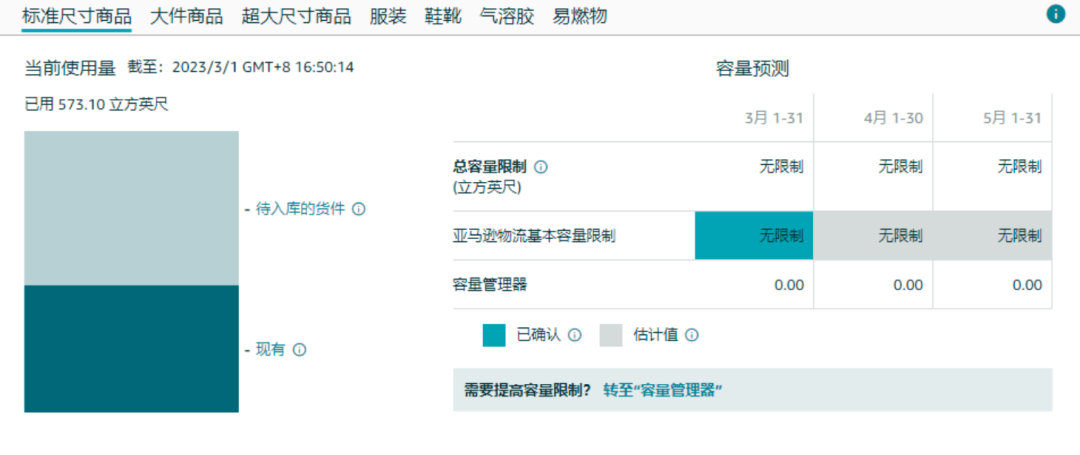Switch to the 服装 tab
Screen dimensions: 1080x455
tap(386, 16)
